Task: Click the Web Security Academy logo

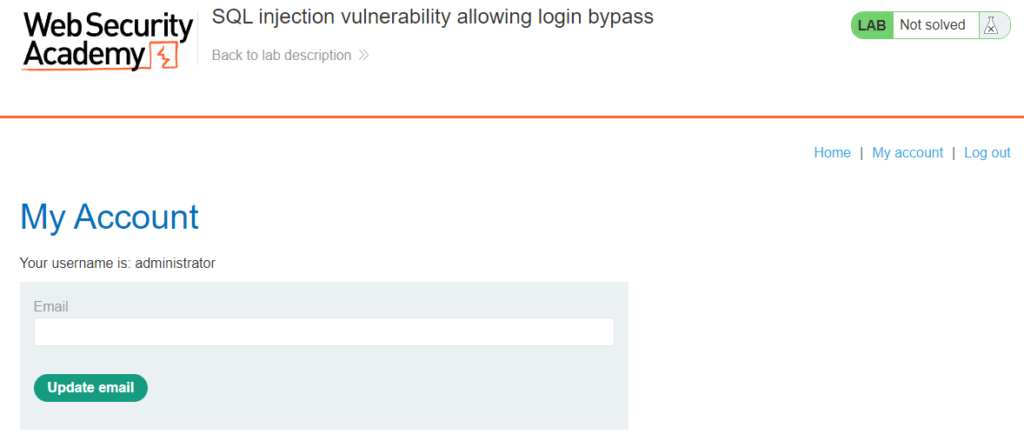Action: [x=98, y=41]
